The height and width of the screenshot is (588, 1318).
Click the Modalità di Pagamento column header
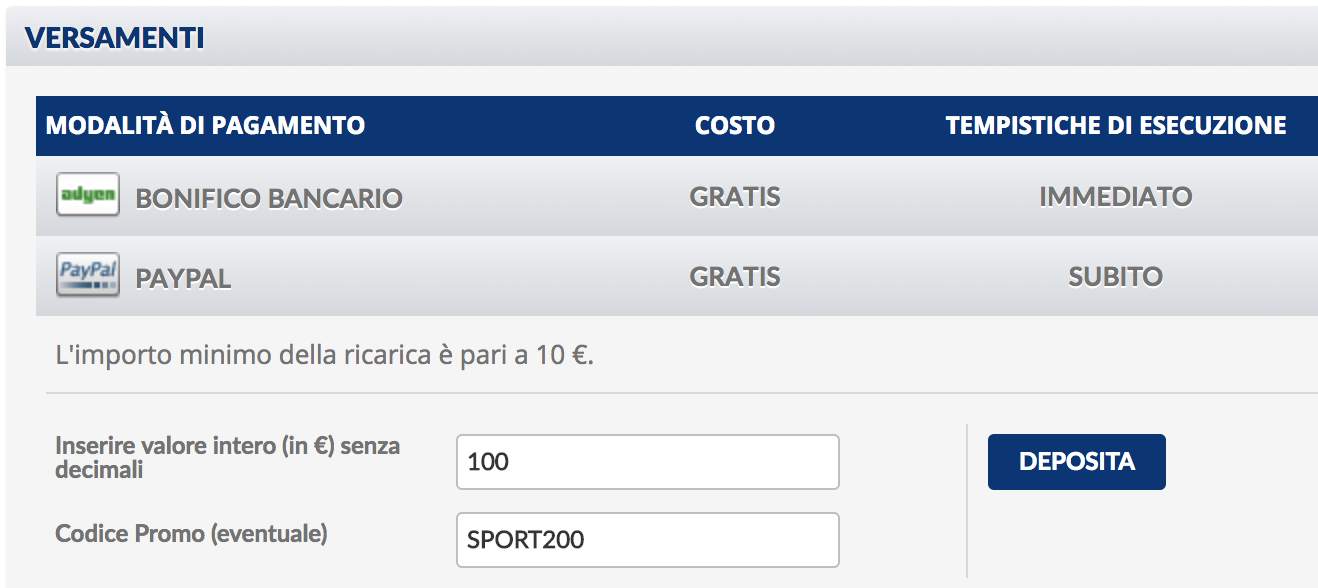(x=205, y=126)
